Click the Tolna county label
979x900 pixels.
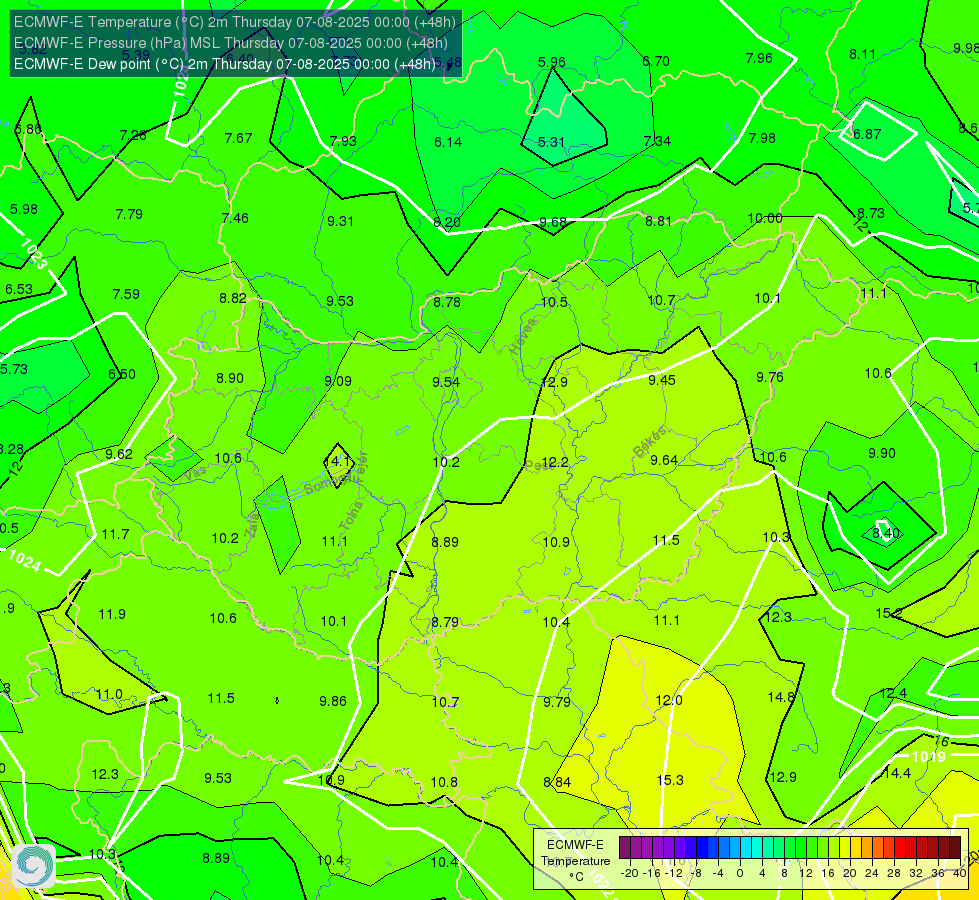coord(351,517)
